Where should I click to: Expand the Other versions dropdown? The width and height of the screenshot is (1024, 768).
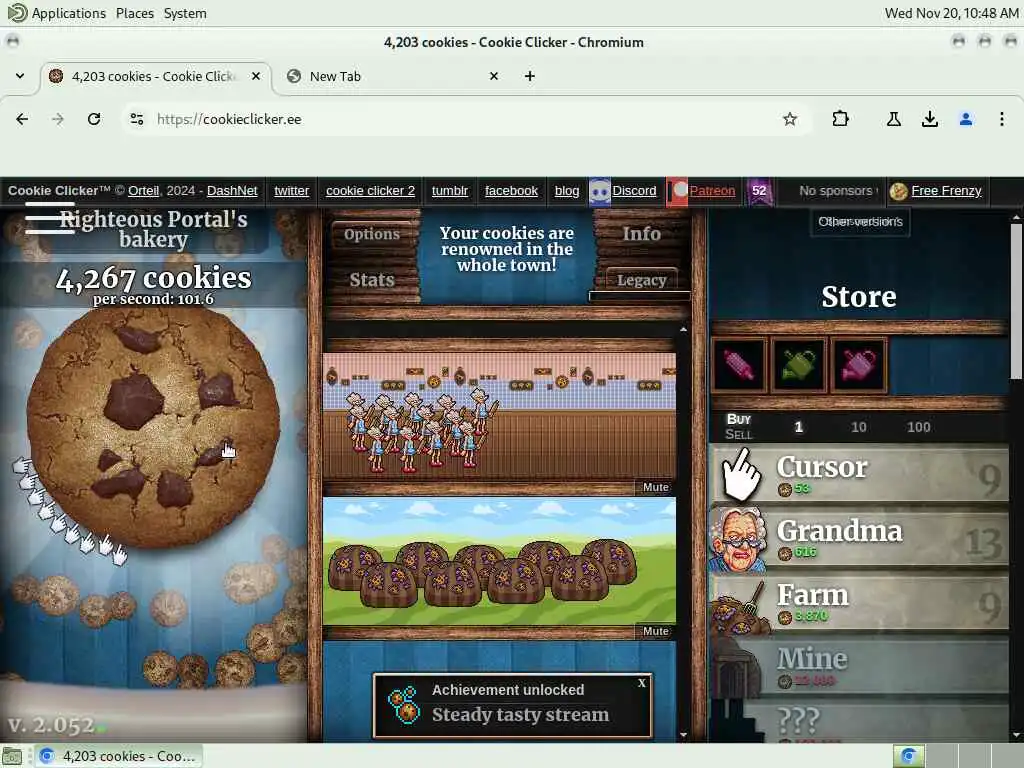point(860,221)
